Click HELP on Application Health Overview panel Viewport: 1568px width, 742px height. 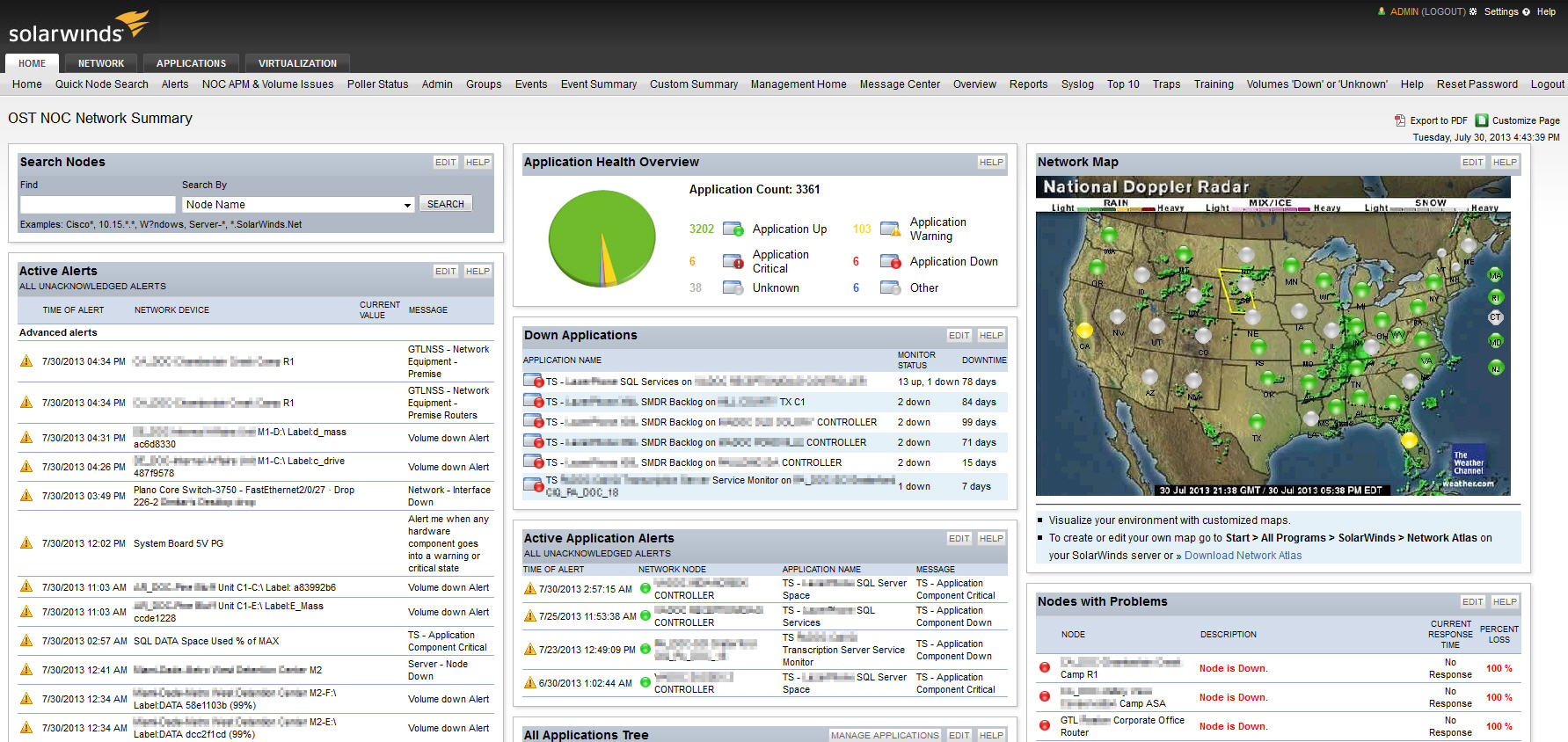pyautogui.click(x=991, y=163)
